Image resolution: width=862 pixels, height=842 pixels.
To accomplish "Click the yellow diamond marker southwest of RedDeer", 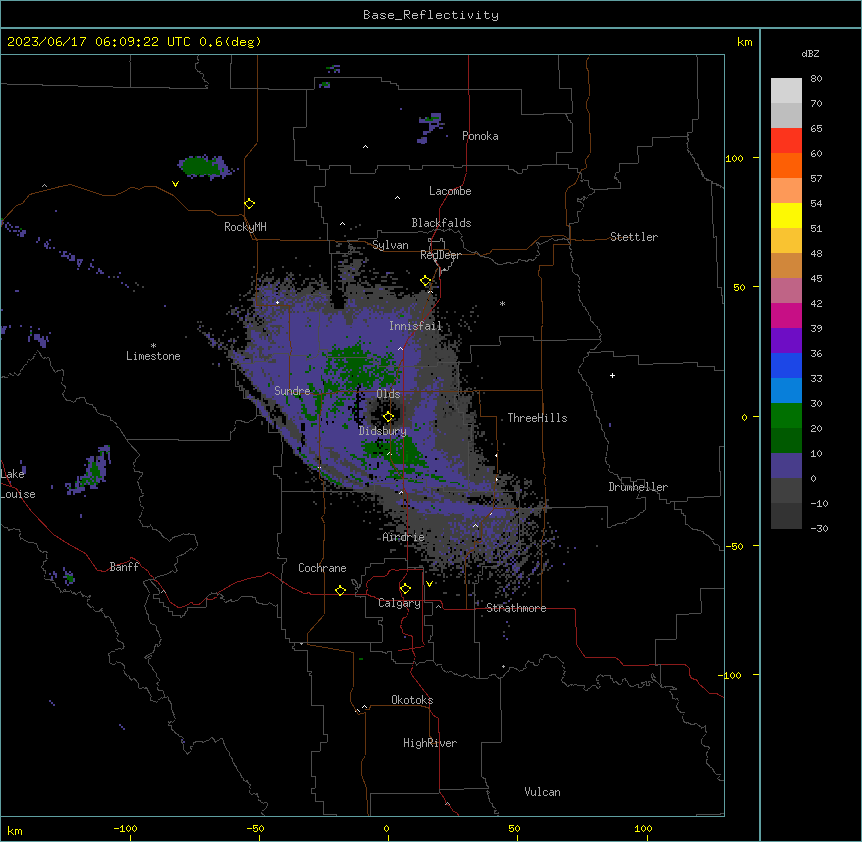I will [426, 281].
